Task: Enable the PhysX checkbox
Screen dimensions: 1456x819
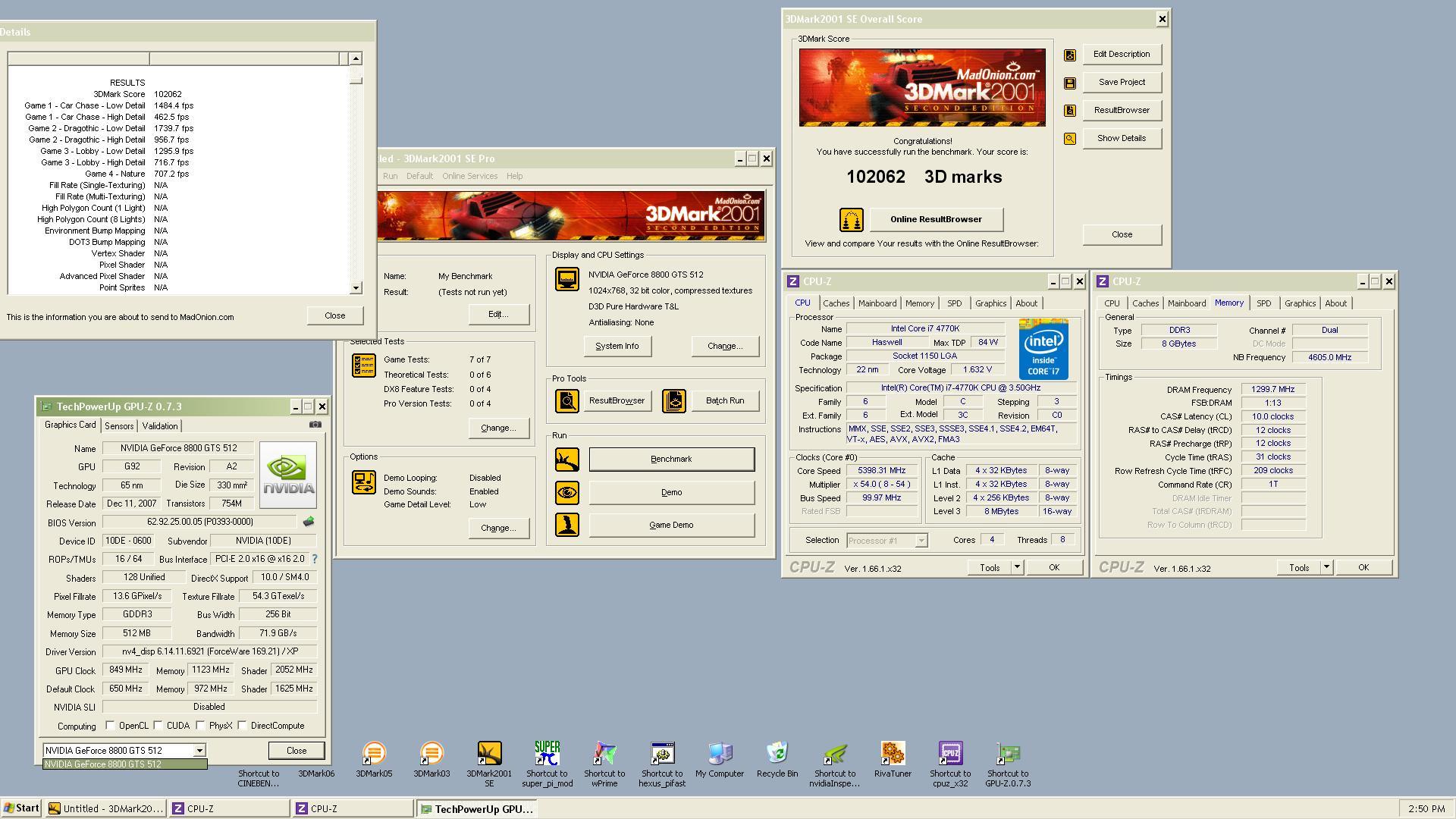Action: 201,725
